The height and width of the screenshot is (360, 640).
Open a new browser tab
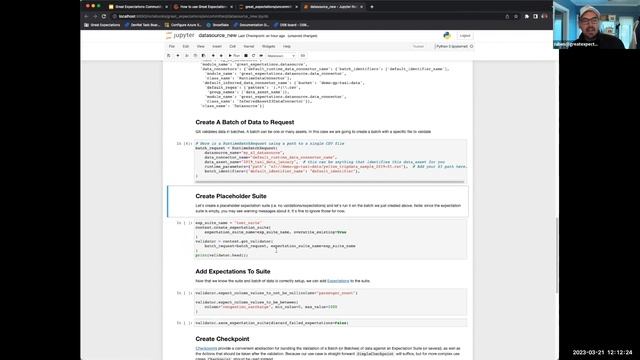(x=371, y=7)
